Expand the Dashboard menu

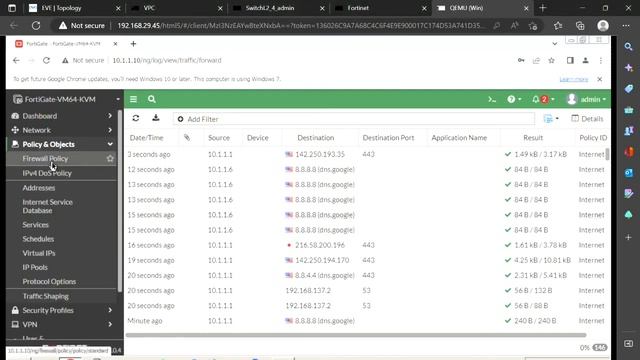pyautogui.click(x=62, y=116)
